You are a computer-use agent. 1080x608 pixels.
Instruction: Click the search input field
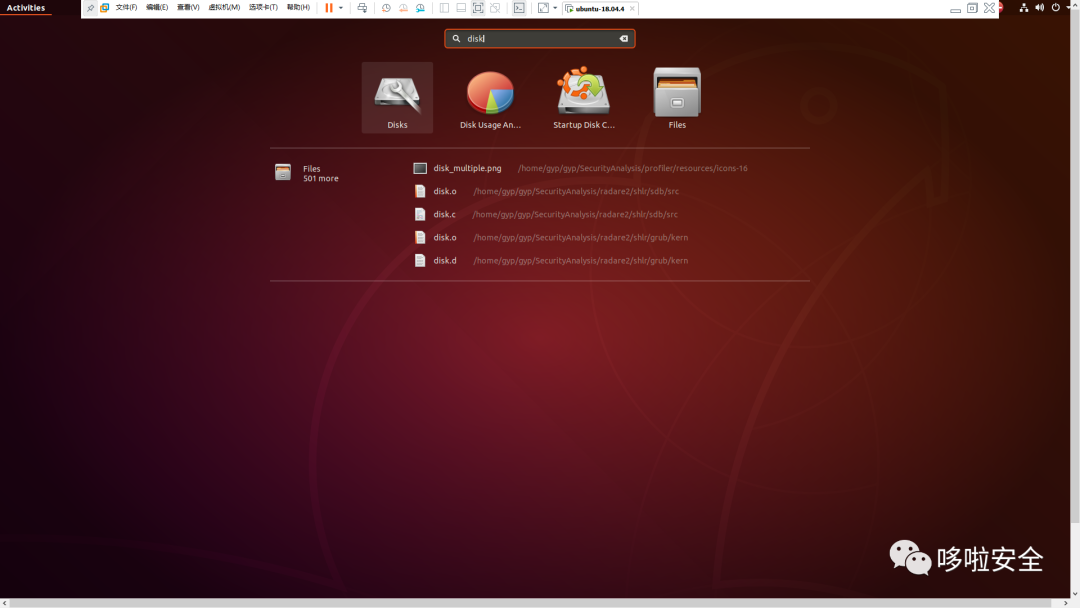(540, 39)
